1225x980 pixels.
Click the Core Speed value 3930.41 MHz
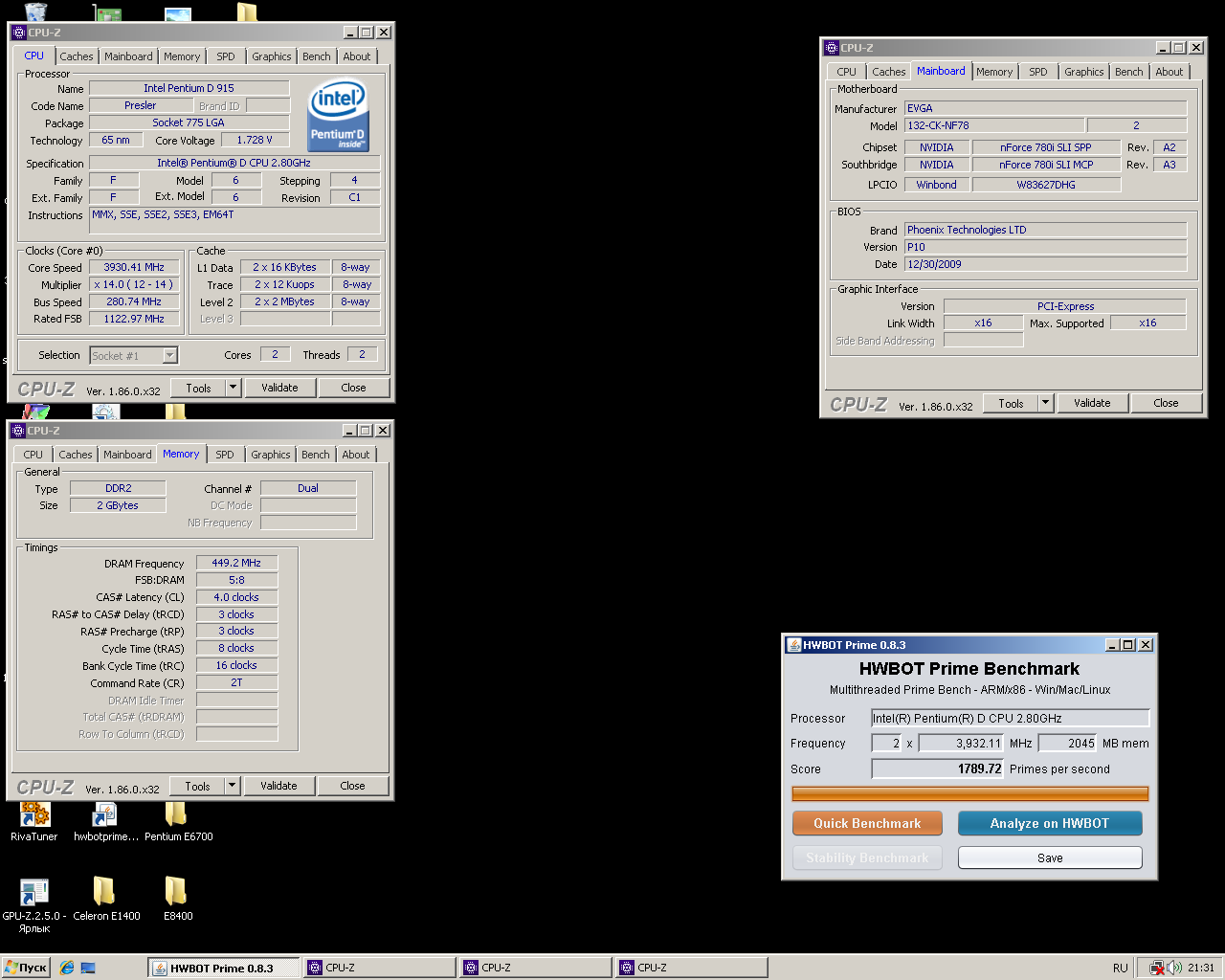(x=134, y=267)
